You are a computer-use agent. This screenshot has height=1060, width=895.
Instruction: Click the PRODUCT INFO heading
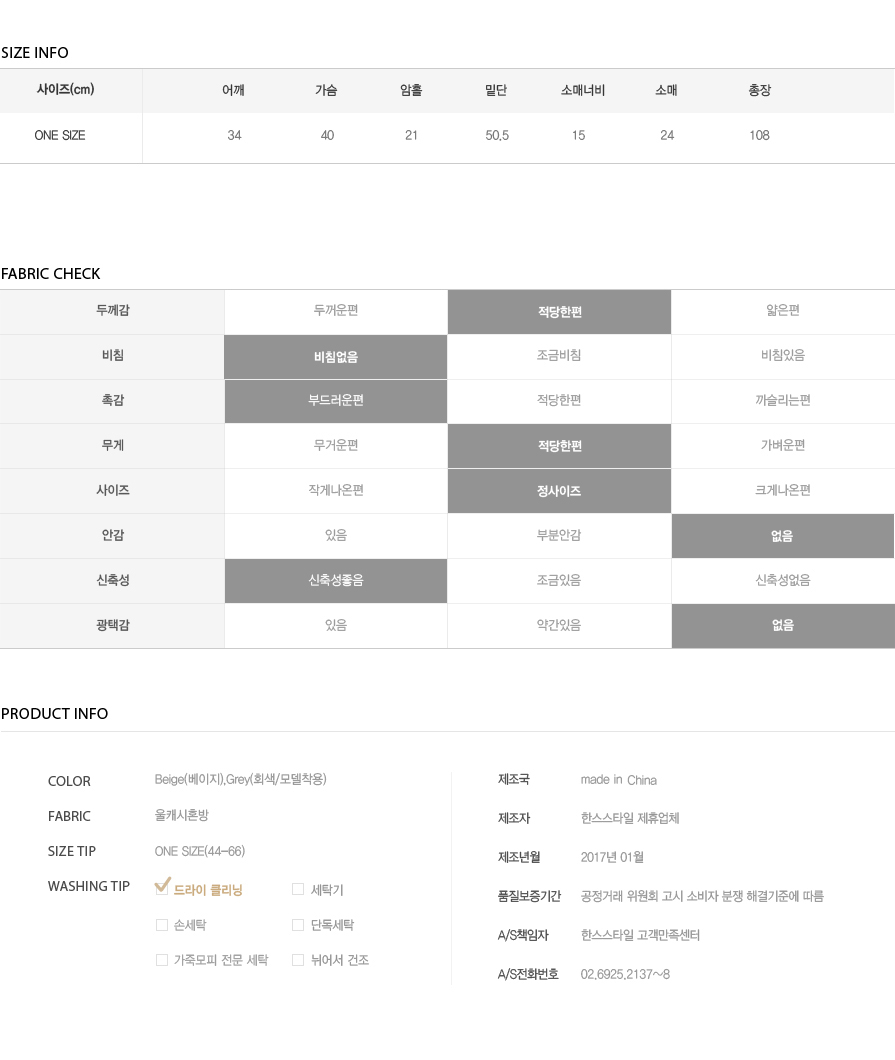pos(55,714)
